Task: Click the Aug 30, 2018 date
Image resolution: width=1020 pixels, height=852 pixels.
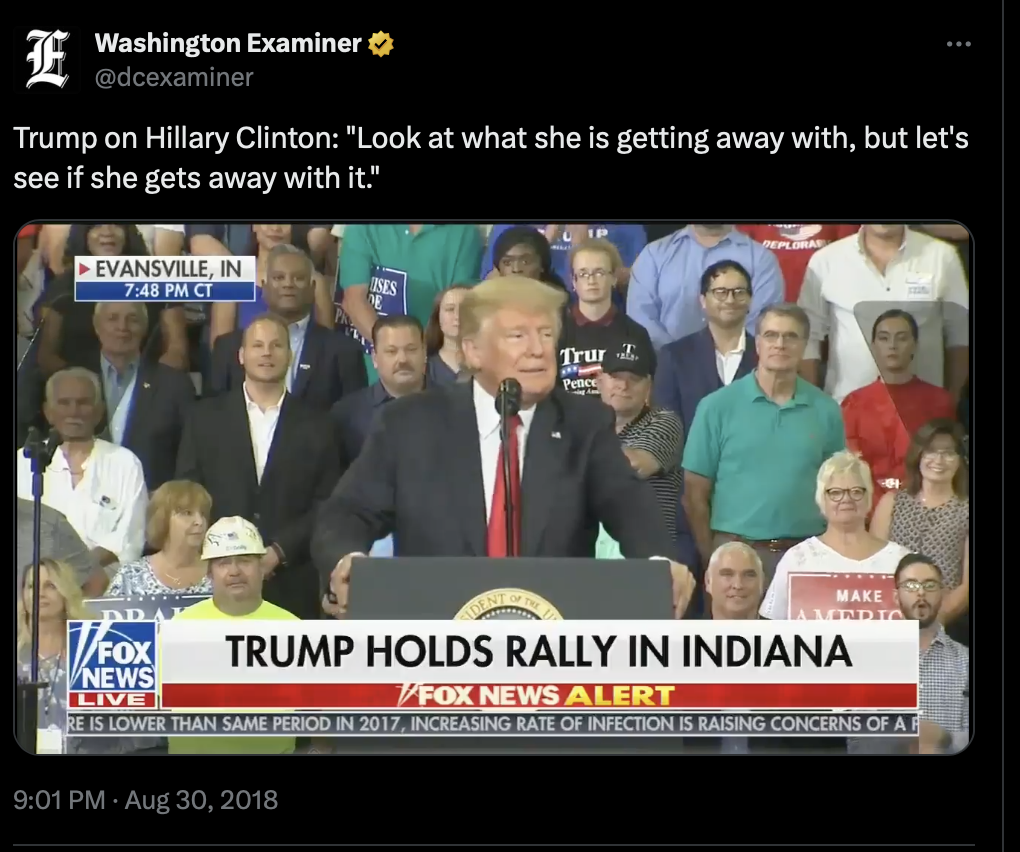Action: (201, 799)
